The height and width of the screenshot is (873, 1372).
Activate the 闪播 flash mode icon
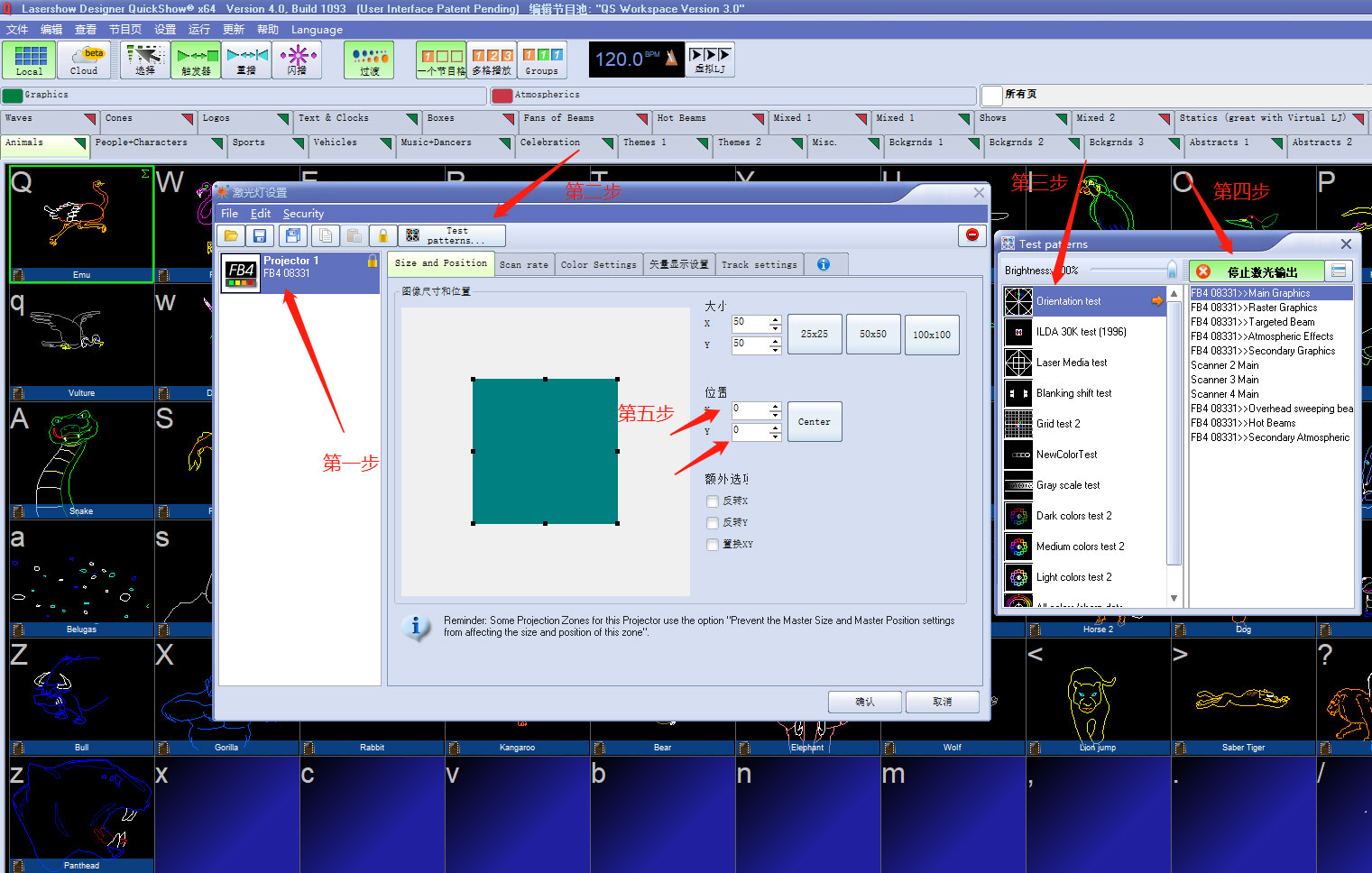(x=297, y=60)
